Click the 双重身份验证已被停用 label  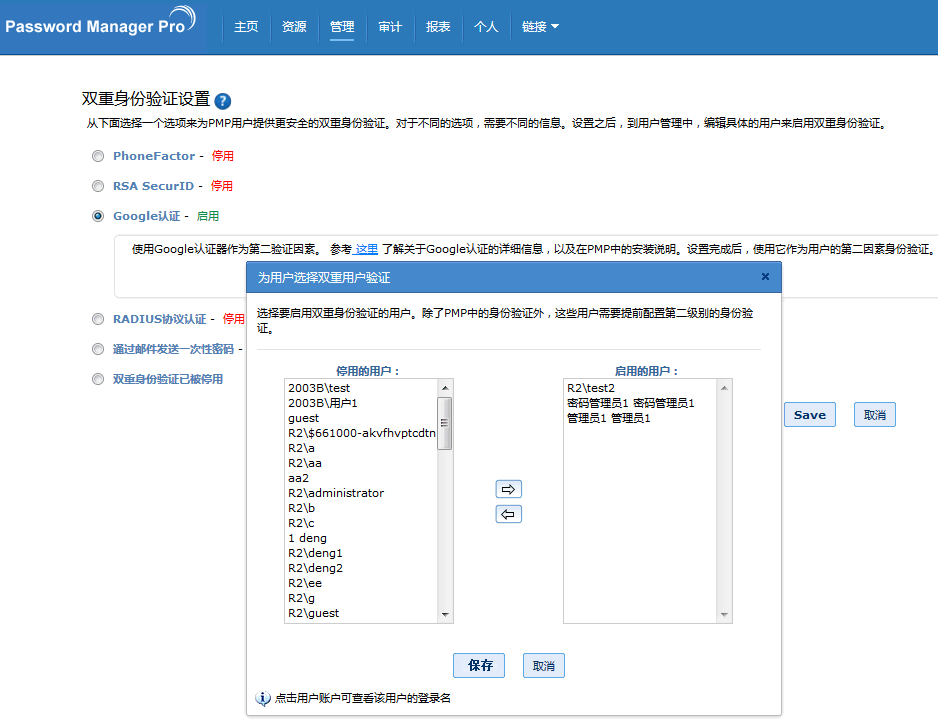(168, 379)
